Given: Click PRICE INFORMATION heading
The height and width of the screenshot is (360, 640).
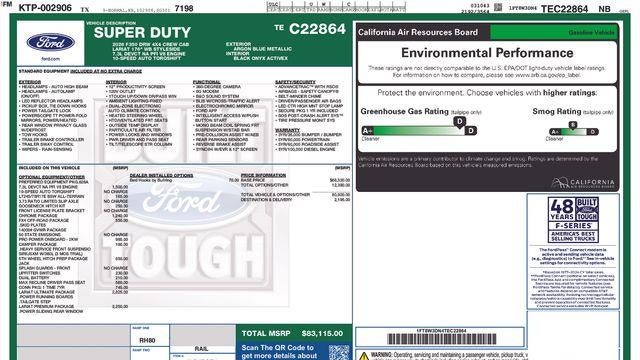Looking at the screenshot, I should tap(263, 176).
